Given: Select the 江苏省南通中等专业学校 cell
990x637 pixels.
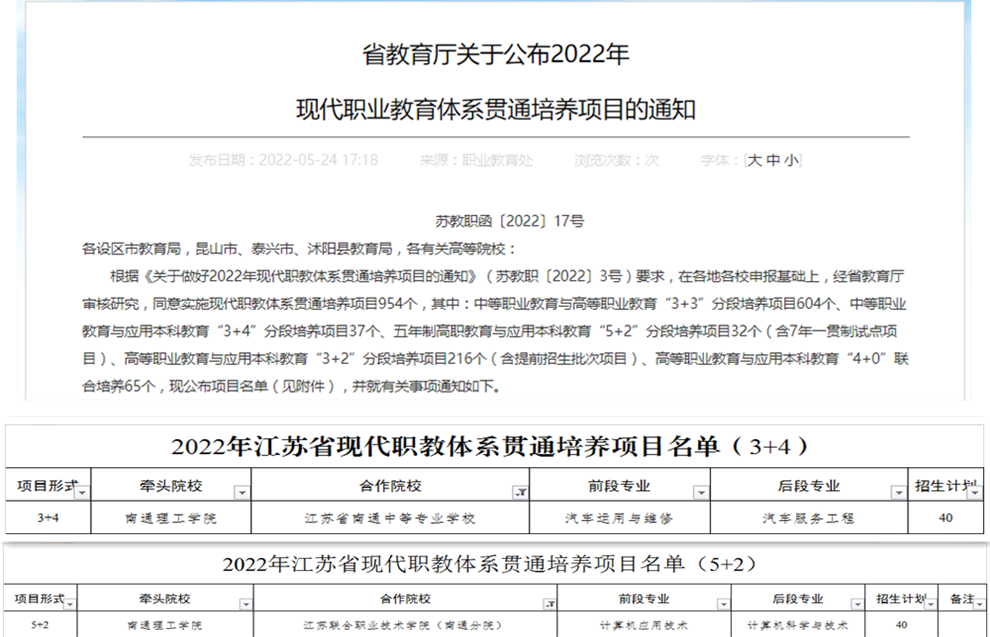Looking at the screenshot, I should (390, 518).
